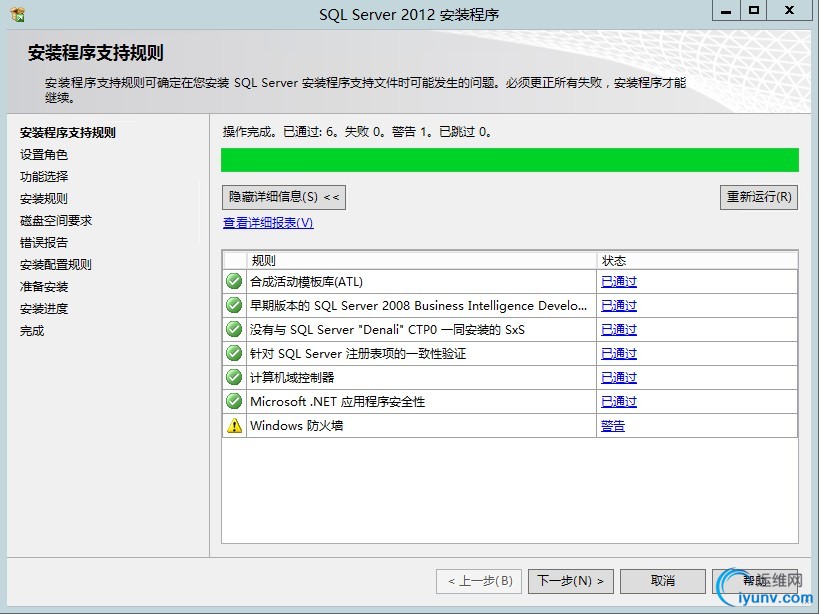The image size is (819, 614).
Task: Click 重新运行(R) to rerun checks
Action: pyautogui.click(x=759, y=197)
